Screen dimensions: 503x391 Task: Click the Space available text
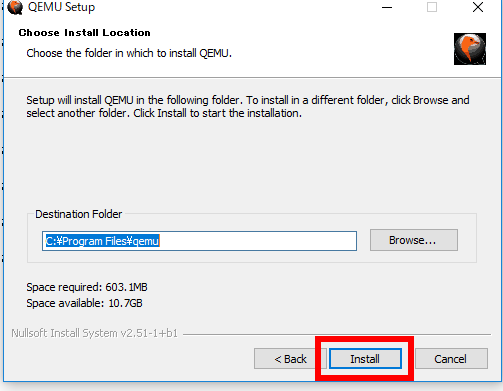[84, 303]
